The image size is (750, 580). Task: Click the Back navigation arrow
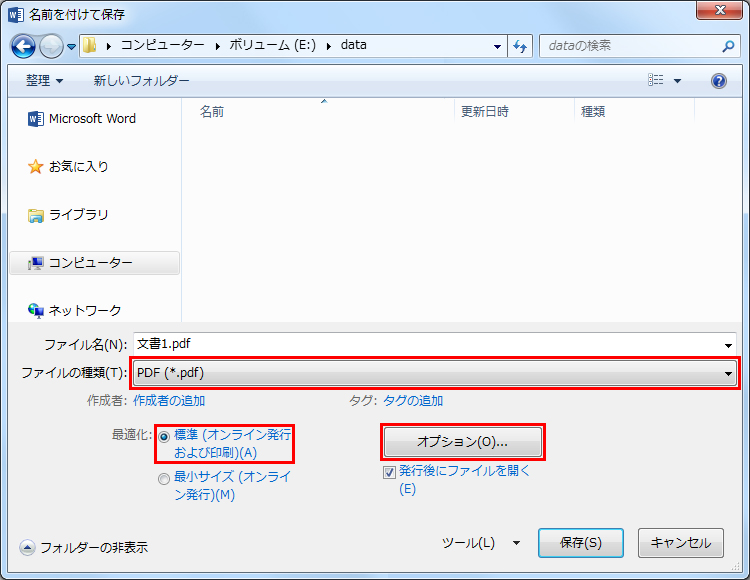point(23,46)
